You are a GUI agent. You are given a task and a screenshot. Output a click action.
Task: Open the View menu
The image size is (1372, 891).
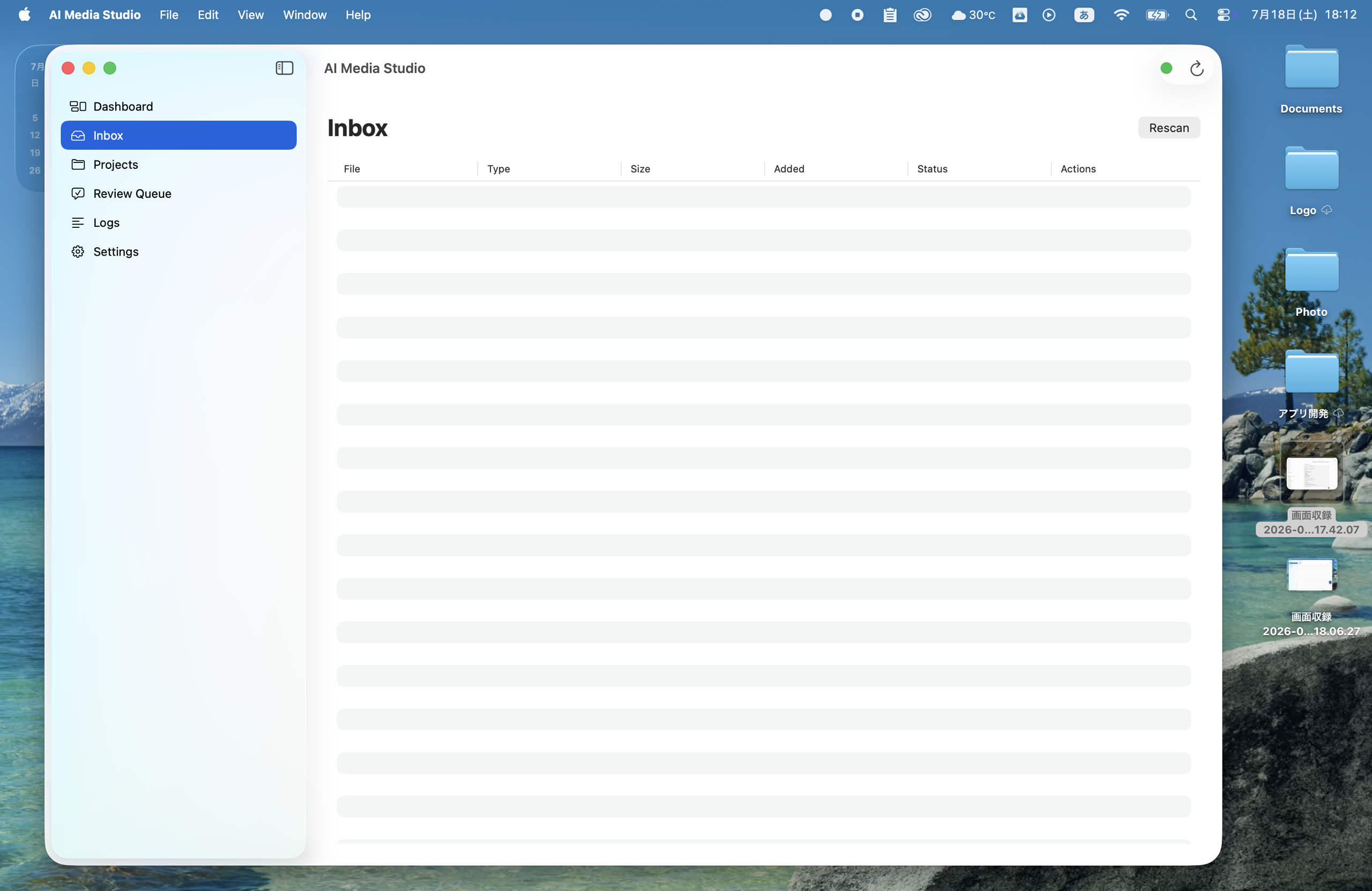coord(251,14)
